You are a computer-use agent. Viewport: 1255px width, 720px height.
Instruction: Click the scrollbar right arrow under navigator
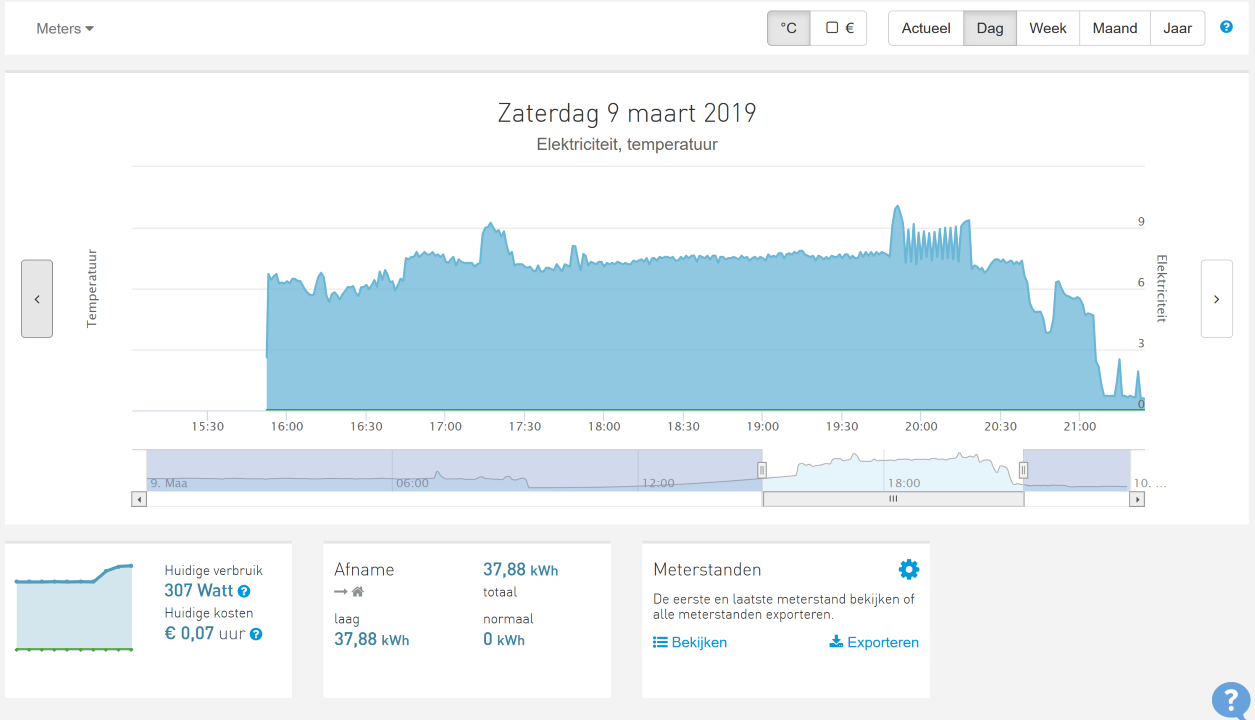click(x=1136, y=499)
